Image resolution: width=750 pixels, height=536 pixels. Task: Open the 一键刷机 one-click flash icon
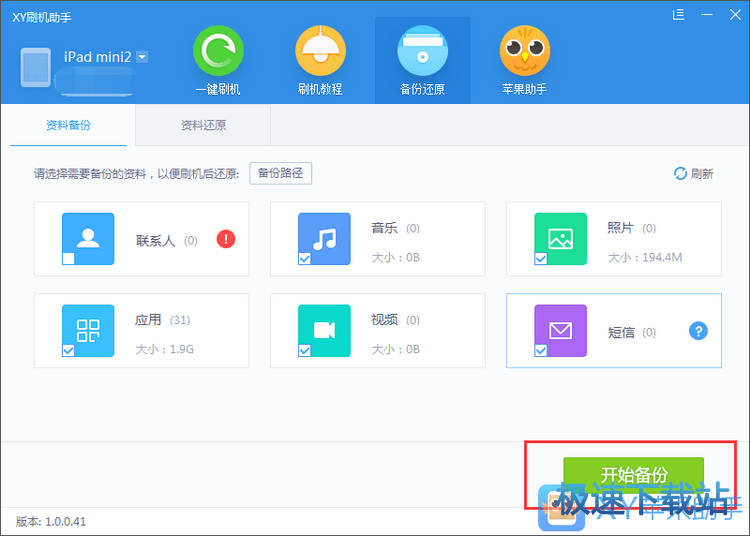217,52
